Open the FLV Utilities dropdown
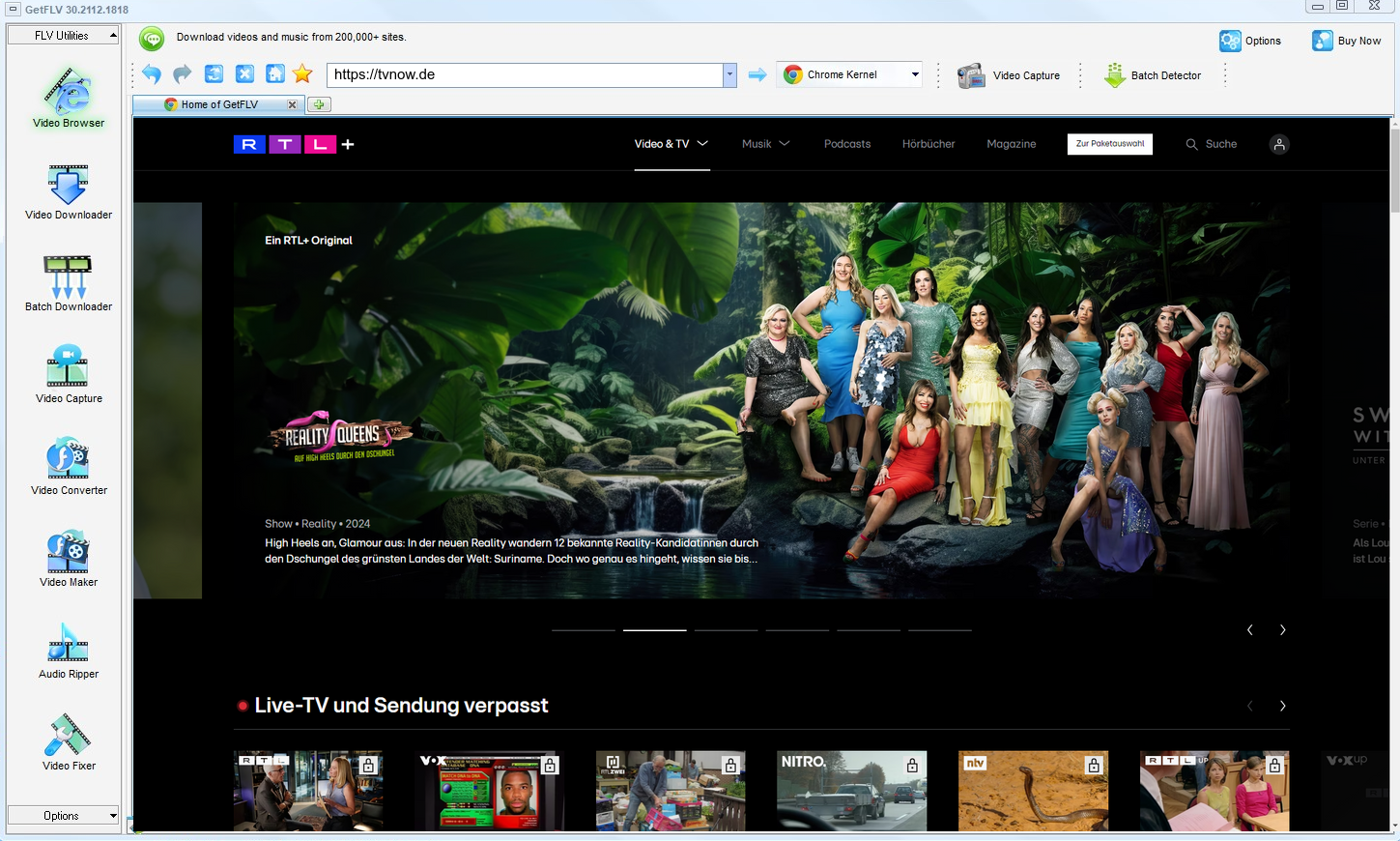The image size is (1400, 841). pyautogui.click(x=63, y=36)
